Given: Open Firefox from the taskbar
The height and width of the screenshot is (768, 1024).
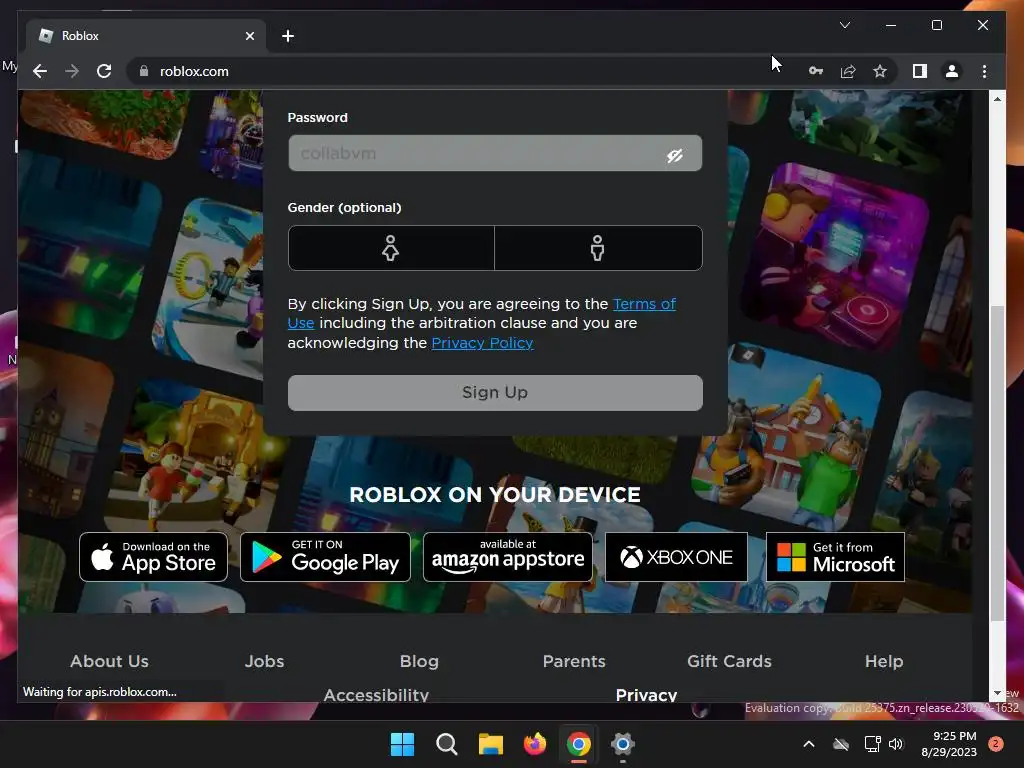Looking at the screenshot, I should point(535,744).
